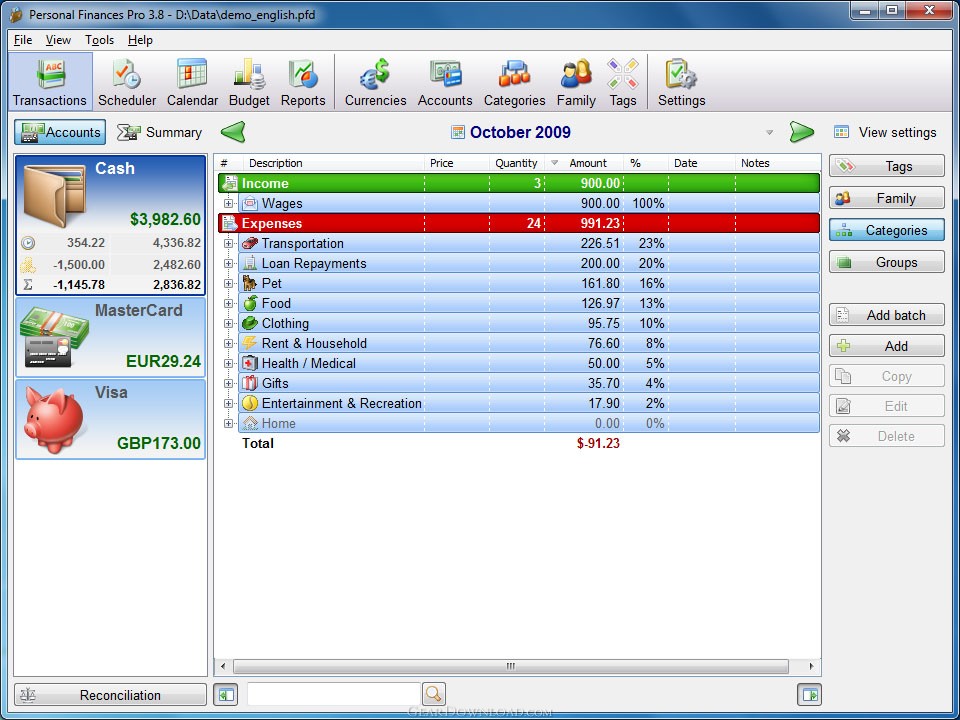Expand the Transportation category row
The image size is (960, 720).
pos(229,244)
